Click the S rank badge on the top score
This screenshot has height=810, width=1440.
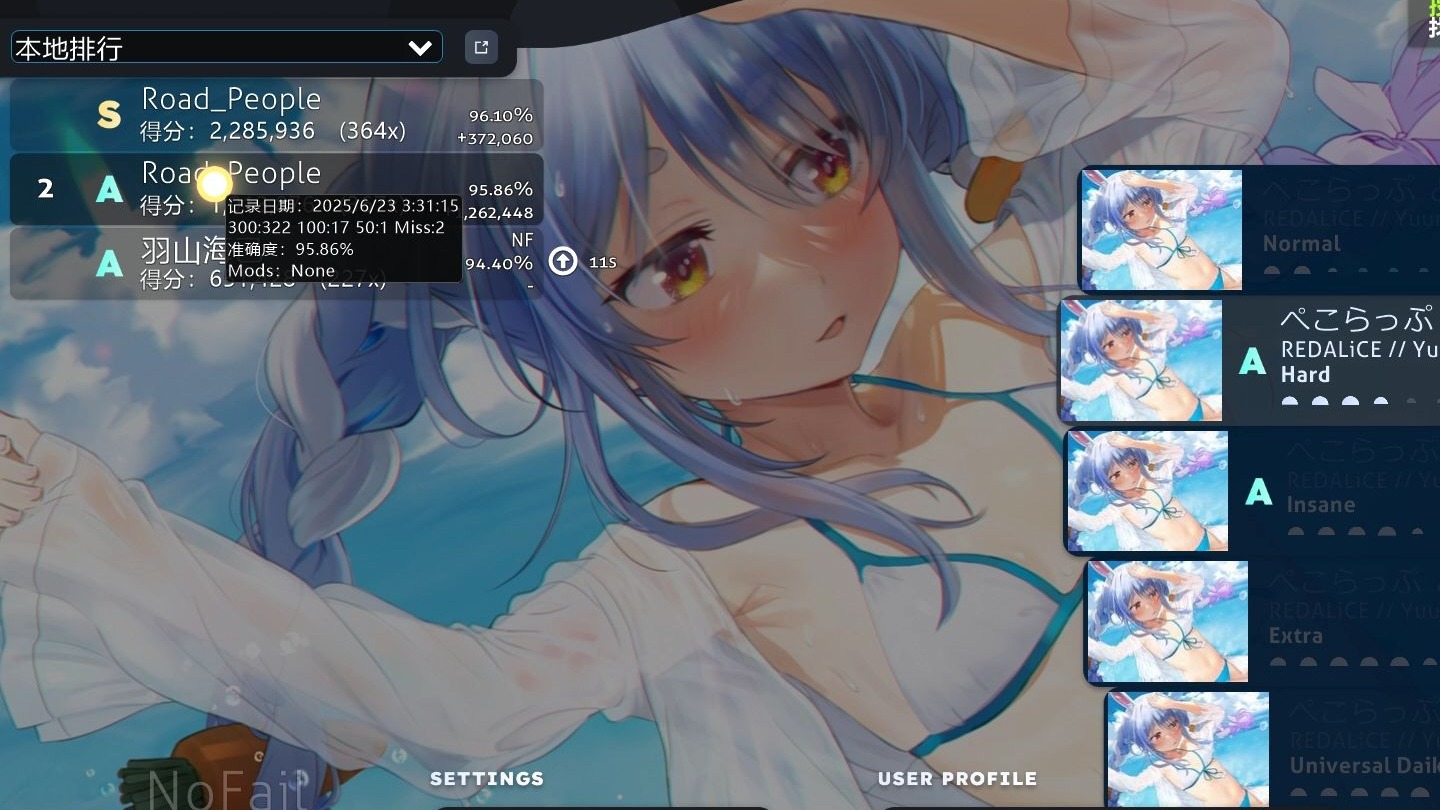(x=109, y=115)
